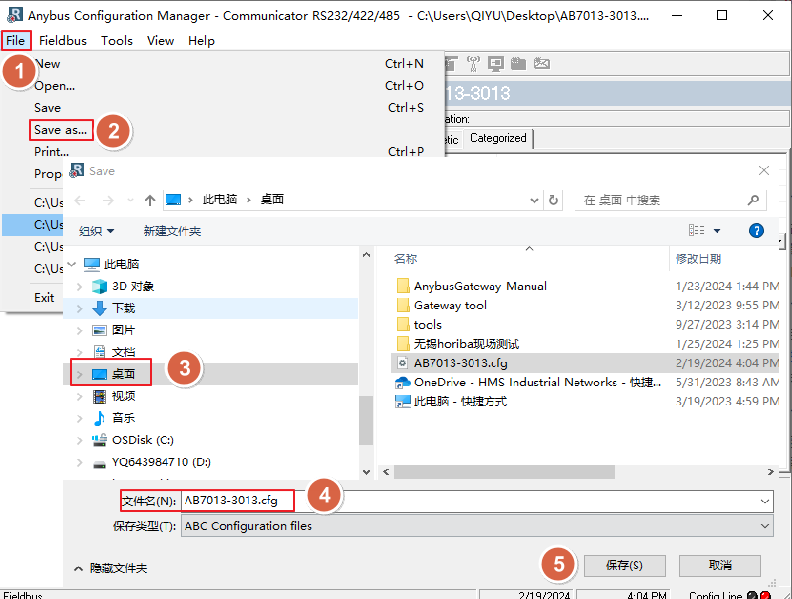The width and height of the screenshot is (792, 599).
Task: Click 桌面 in the breadcrumb path
Action: pos(272,199)
